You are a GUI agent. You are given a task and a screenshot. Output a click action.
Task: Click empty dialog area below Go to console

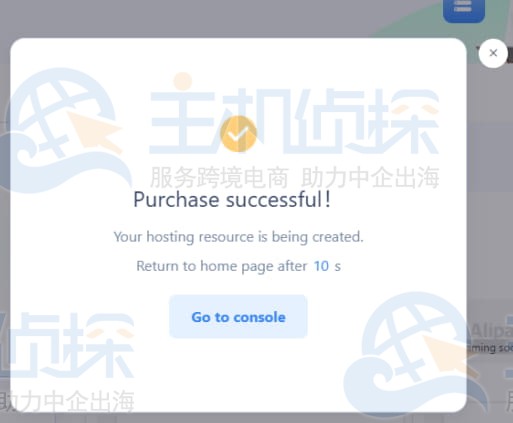tap(238, 375)
